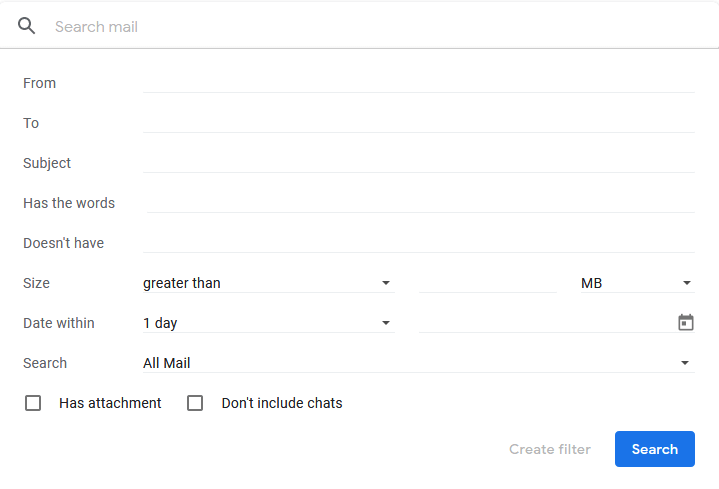Open the 1 day date range dropdown
Viewport: 719px width, 489px height.
268,323
